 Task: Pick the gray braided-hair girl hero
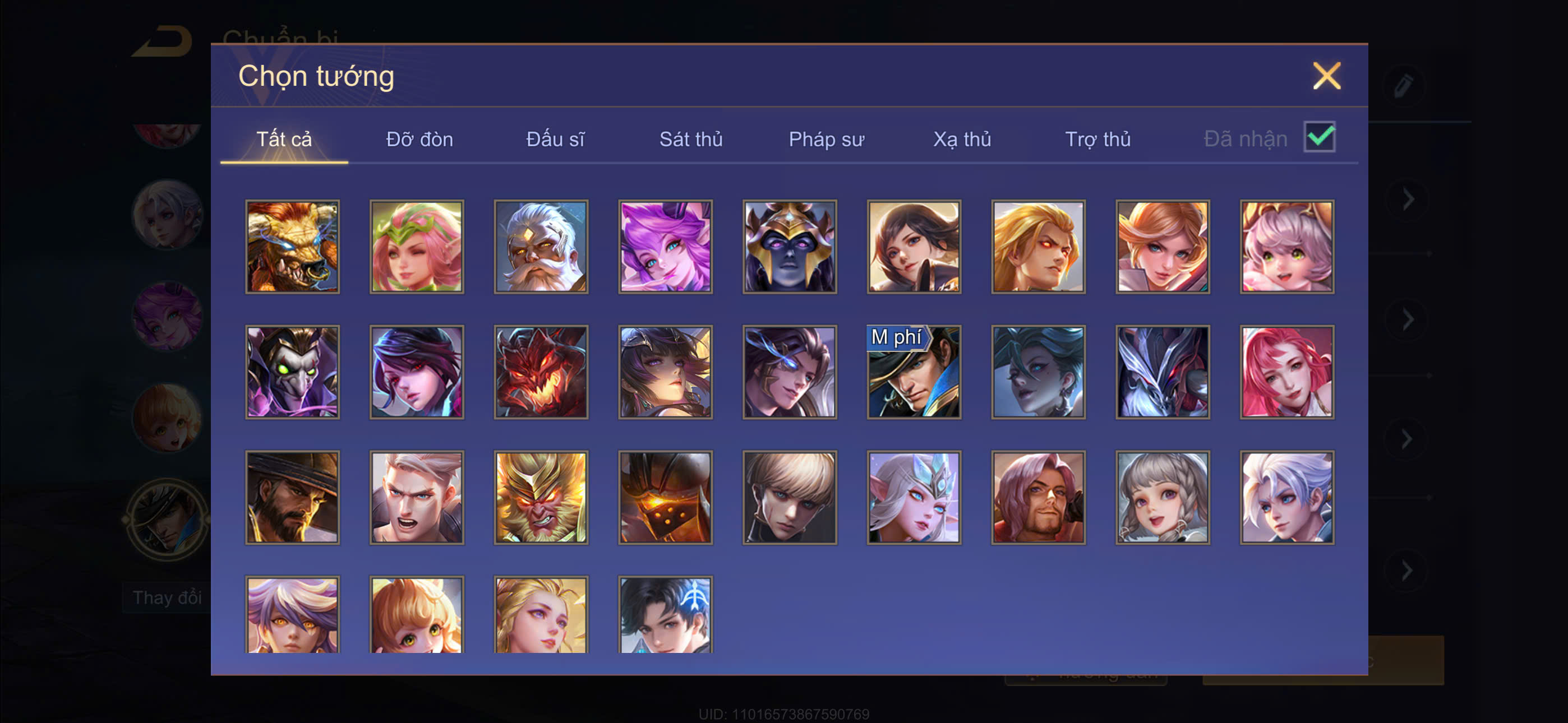pyautogui.click(x=1163, y=497)
